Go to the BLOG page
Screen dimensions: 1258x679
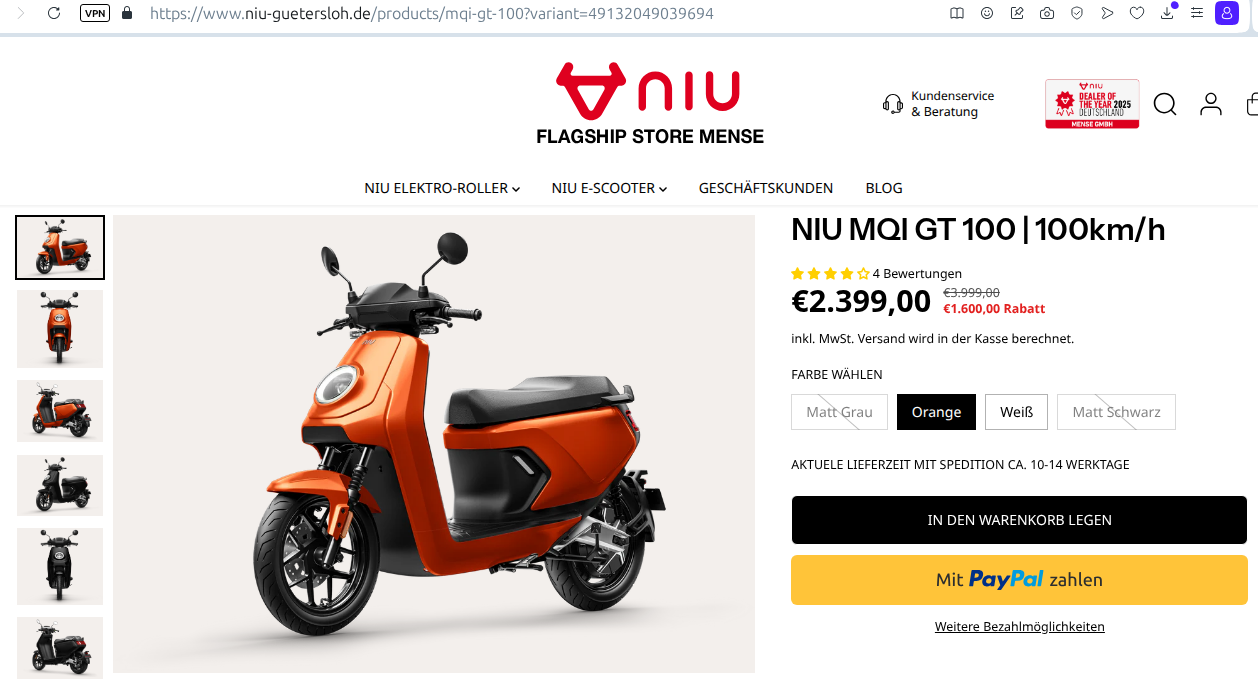click(x=884, y=188)
